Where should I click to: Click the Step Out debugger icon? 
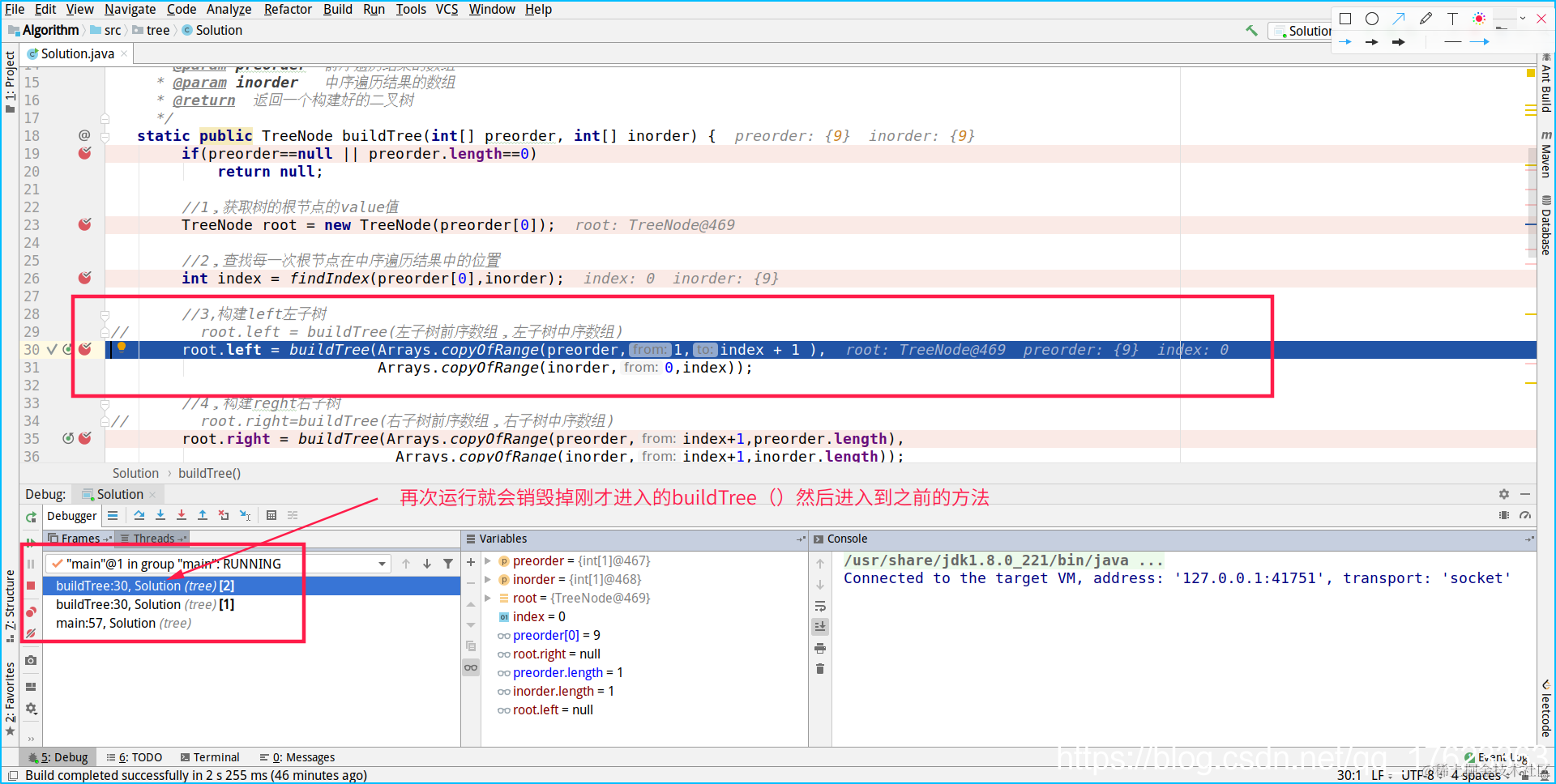point(203,515)
